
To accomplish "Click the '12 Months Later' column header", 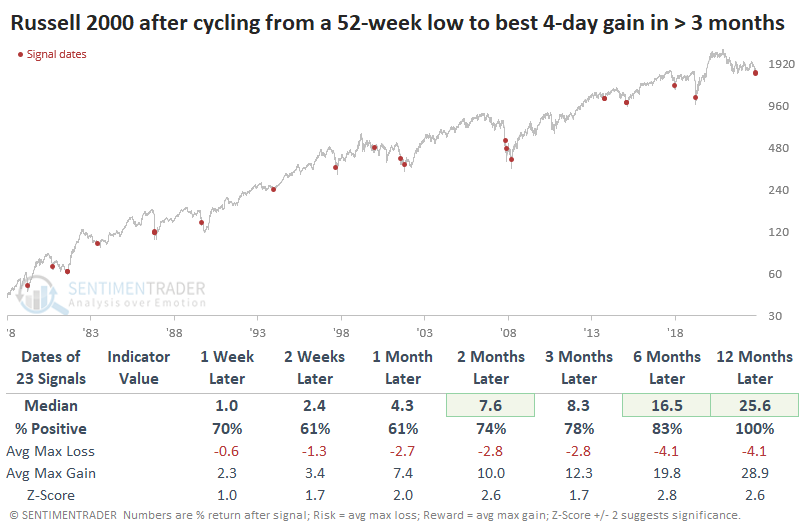I will coord(754,367).
